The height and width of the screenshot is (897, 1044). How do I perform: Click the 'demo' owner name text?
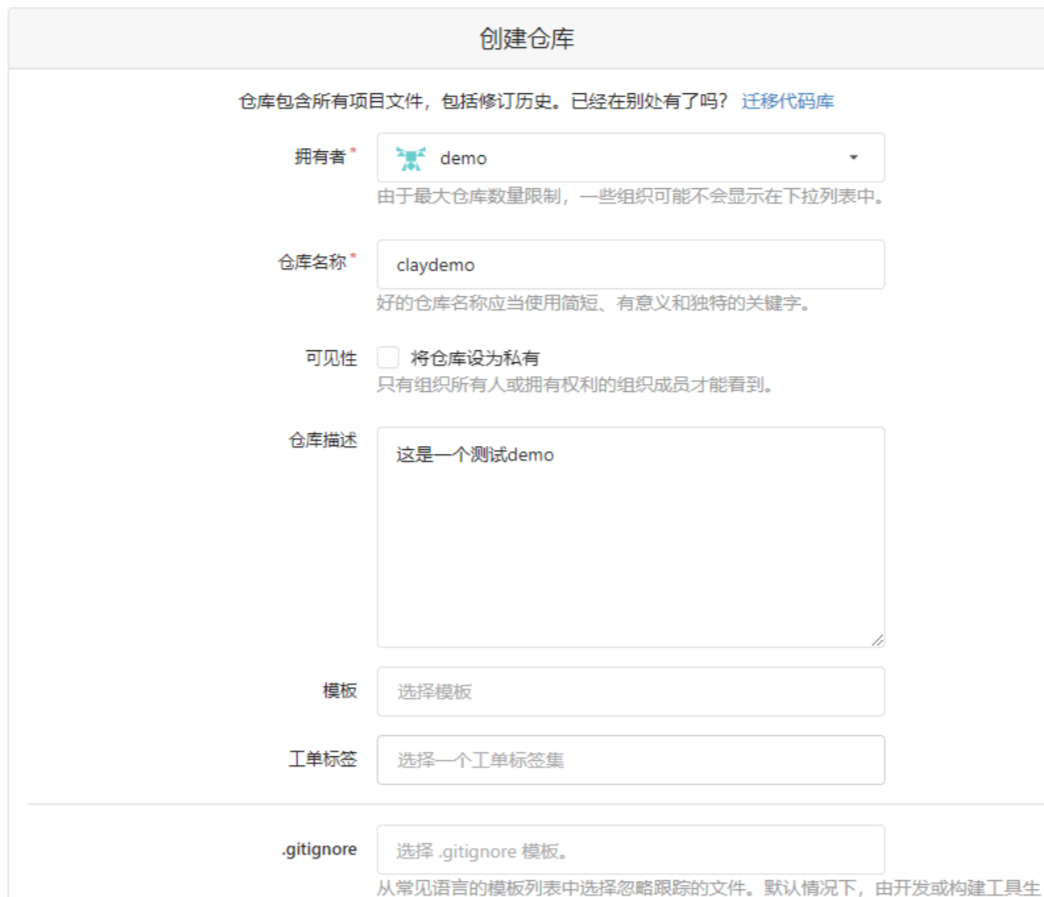coord(463,158)
